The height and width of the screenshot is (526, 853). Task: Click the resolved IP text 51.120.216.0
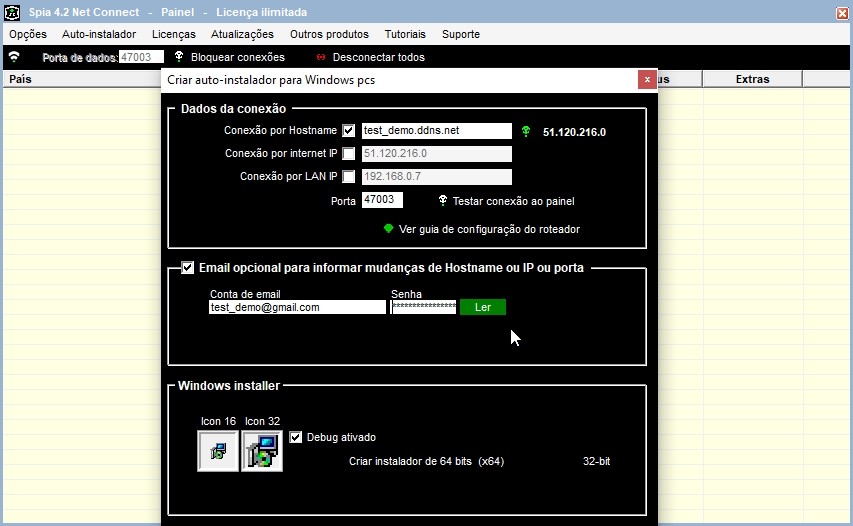574,132
